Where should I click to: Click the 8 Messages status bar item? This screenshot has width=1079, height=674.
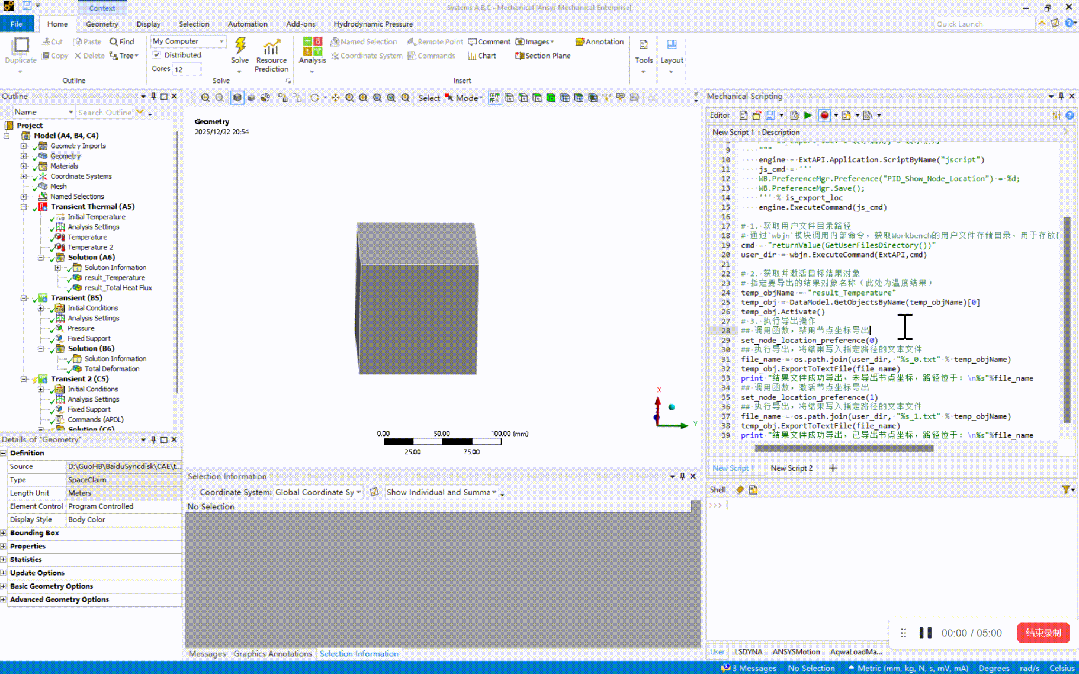tap(748, 668)
